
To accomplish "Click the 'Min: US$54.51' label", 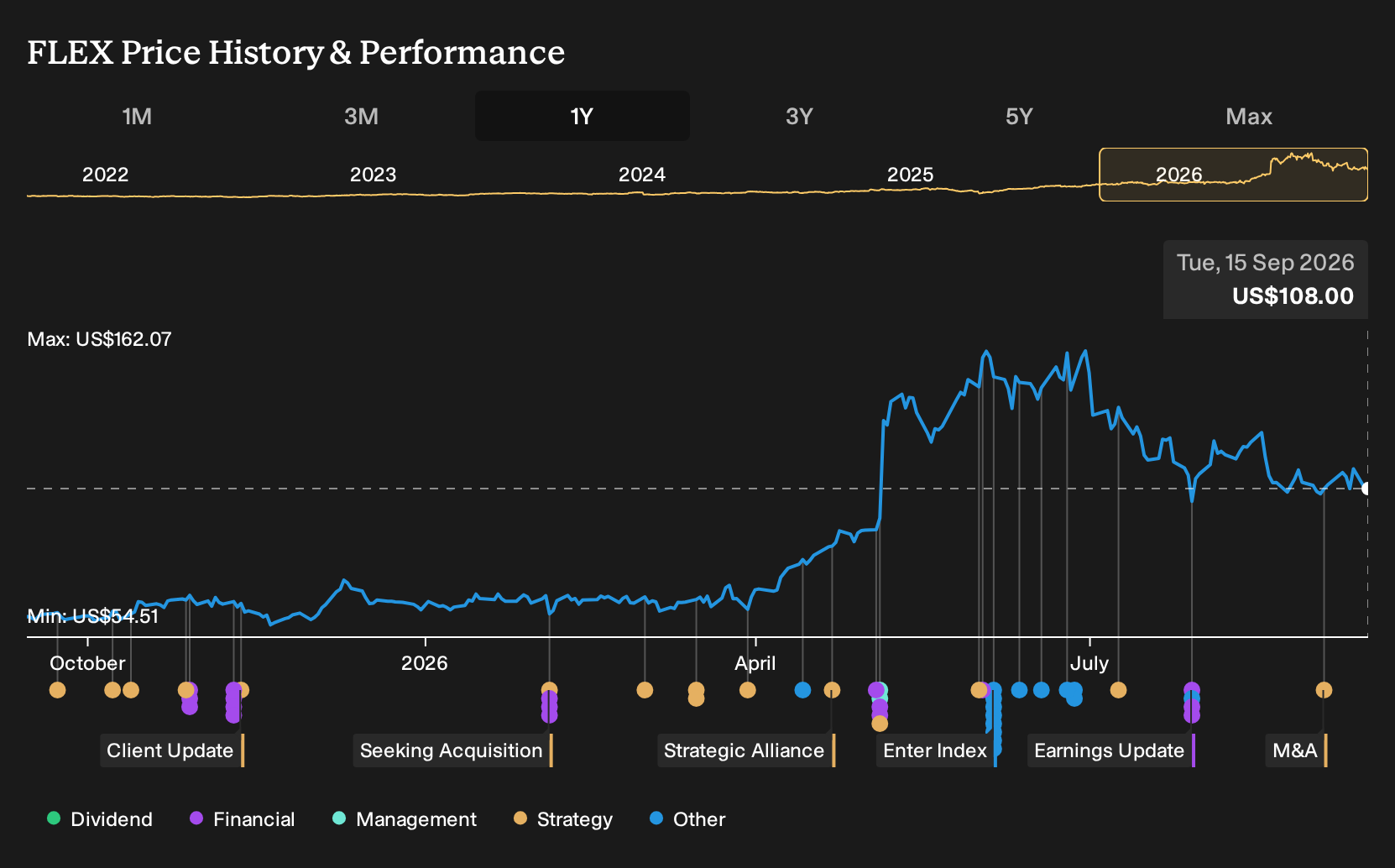I will point(92,616).
